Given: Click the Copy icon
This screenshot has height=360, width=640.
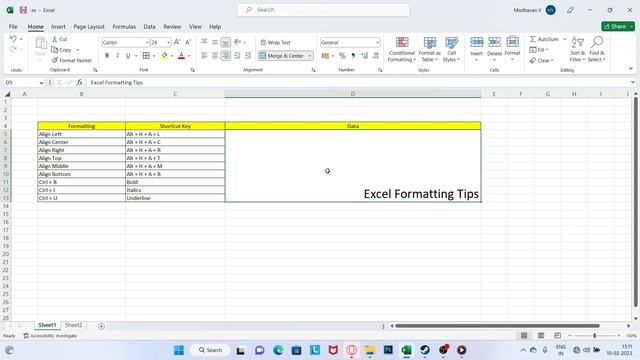Looking at the screenshot, I should [55, 50].
